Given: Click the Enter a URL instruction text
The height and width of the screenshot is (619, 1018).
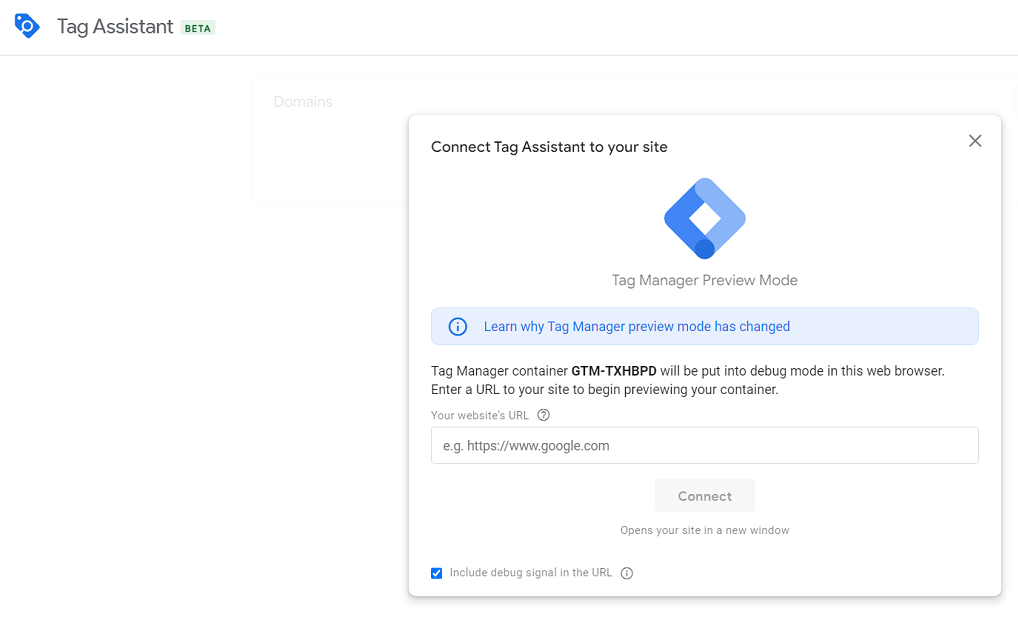Looking at the screenshot, I should [604, 389].
